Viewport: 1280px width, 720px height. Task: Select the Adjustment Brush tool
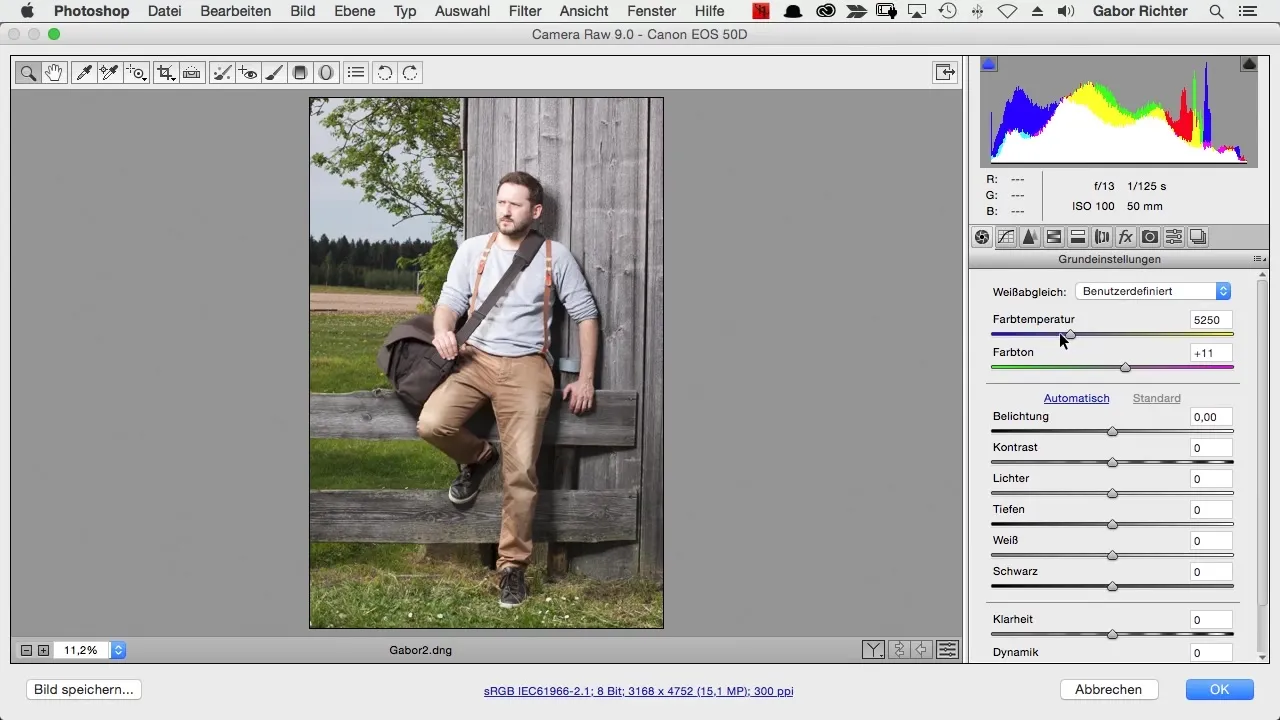(x=274, y=72)
